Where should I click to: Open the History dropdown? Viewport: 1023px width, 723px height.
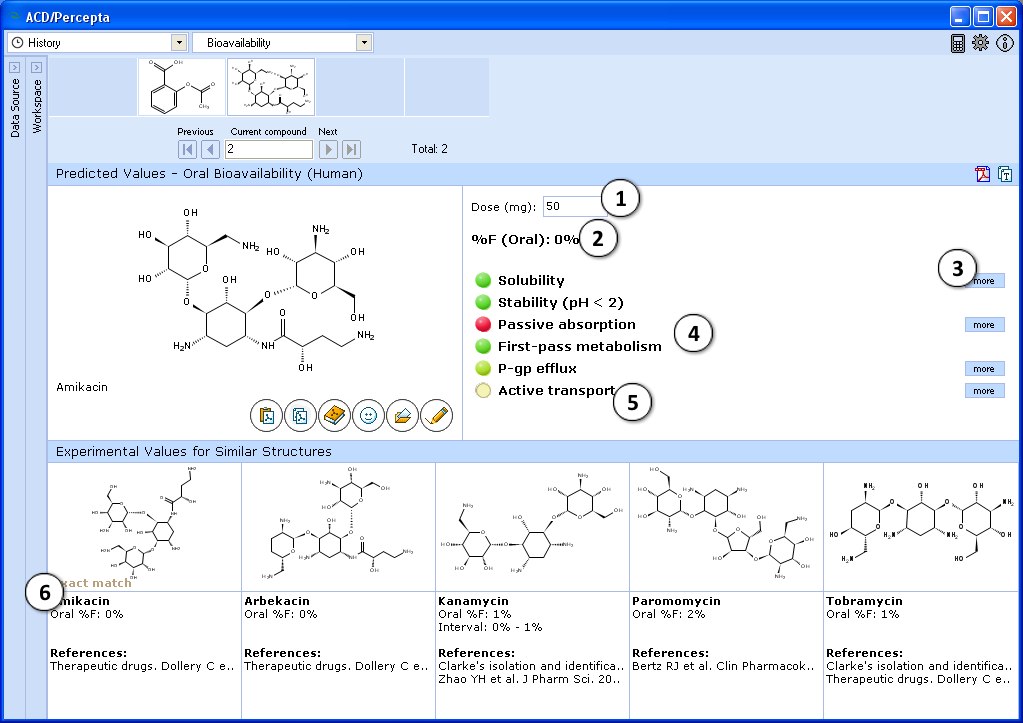point(179,43)
